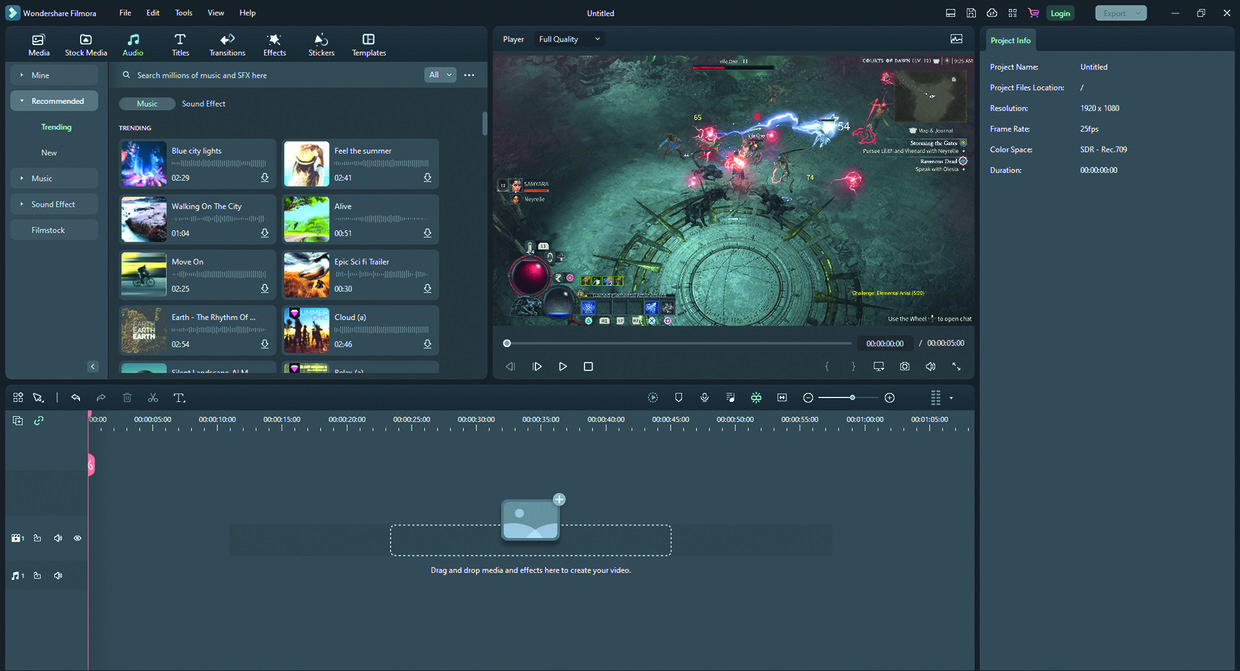The width and height of the screenshot is (1240, 671).
Task: Select the timeline text tool
Action: point(179,398)
